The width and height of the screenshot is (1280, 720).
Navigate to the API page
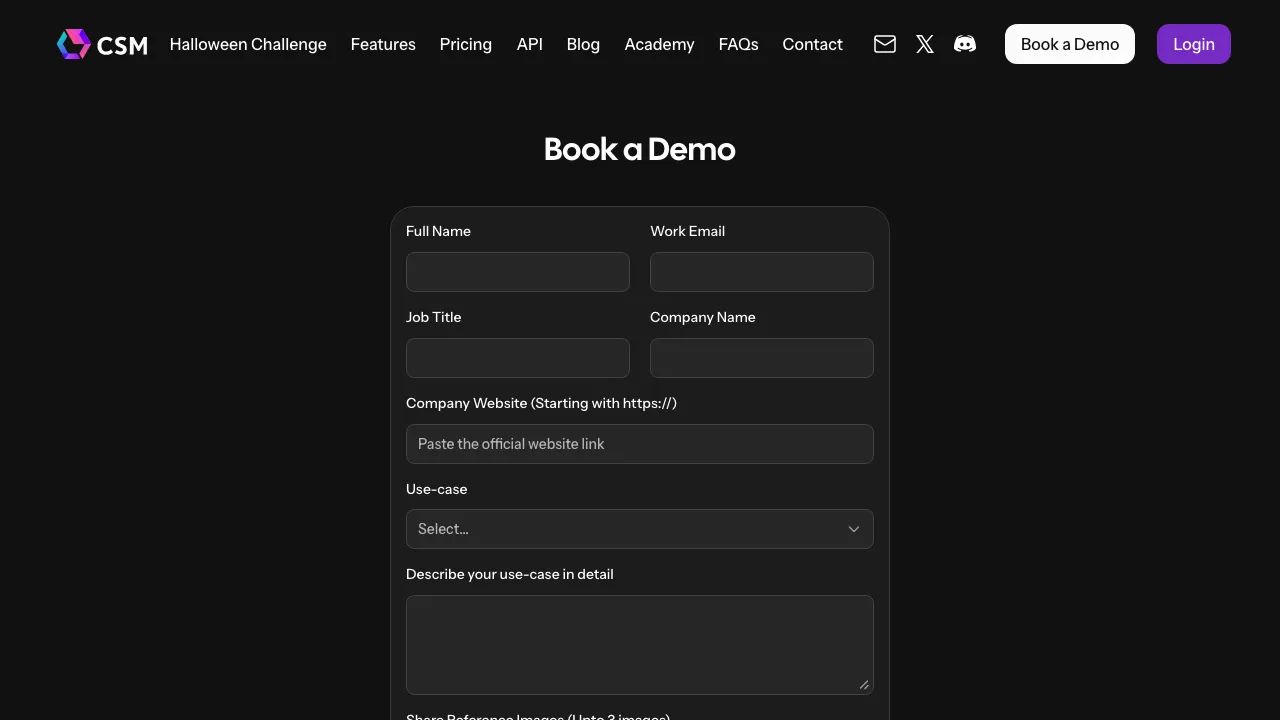click(529, 44)
